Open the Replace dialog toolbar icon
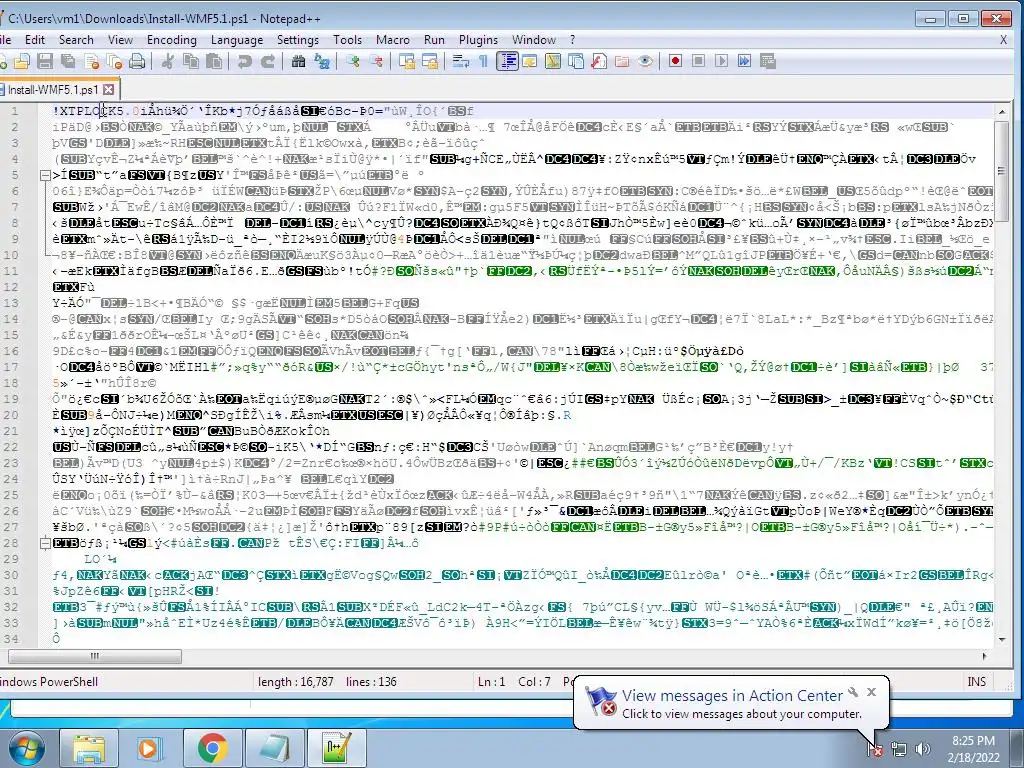The width and height of the screenshot is (1024, 768). click(x=322, y=61)
